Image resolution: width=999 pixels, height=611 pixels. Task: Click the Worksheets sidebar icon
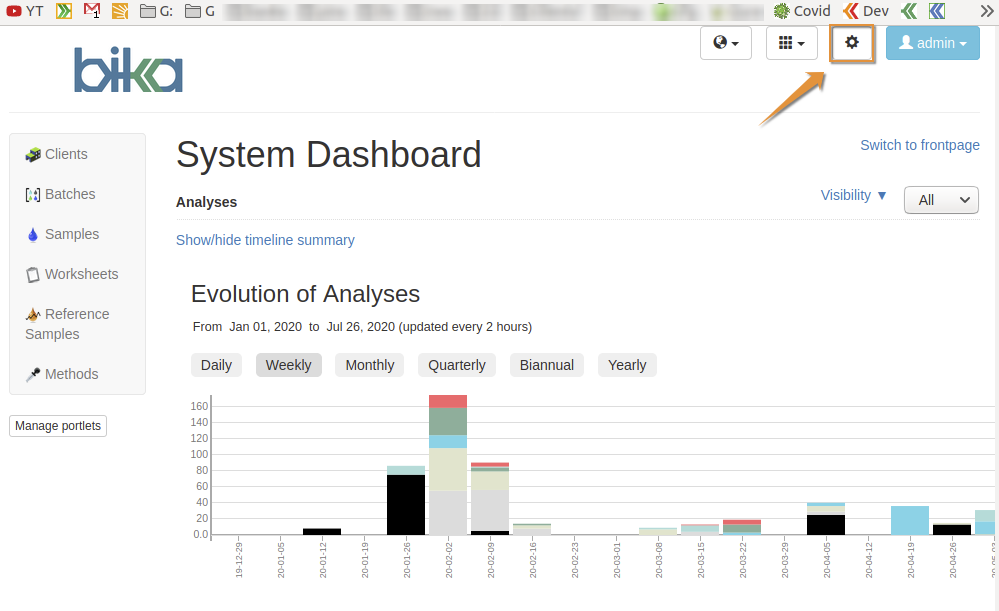coord(33,274)
